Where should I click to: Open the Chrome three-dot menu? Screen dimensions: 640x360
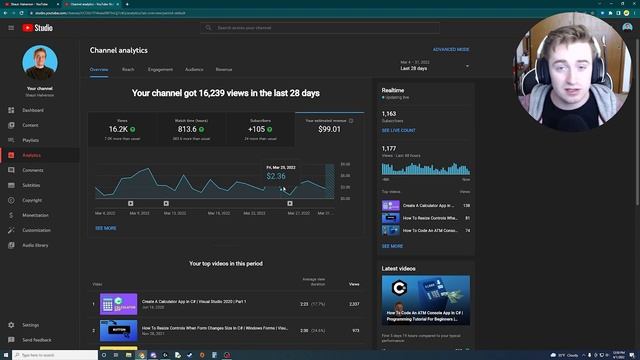[634, 13]
